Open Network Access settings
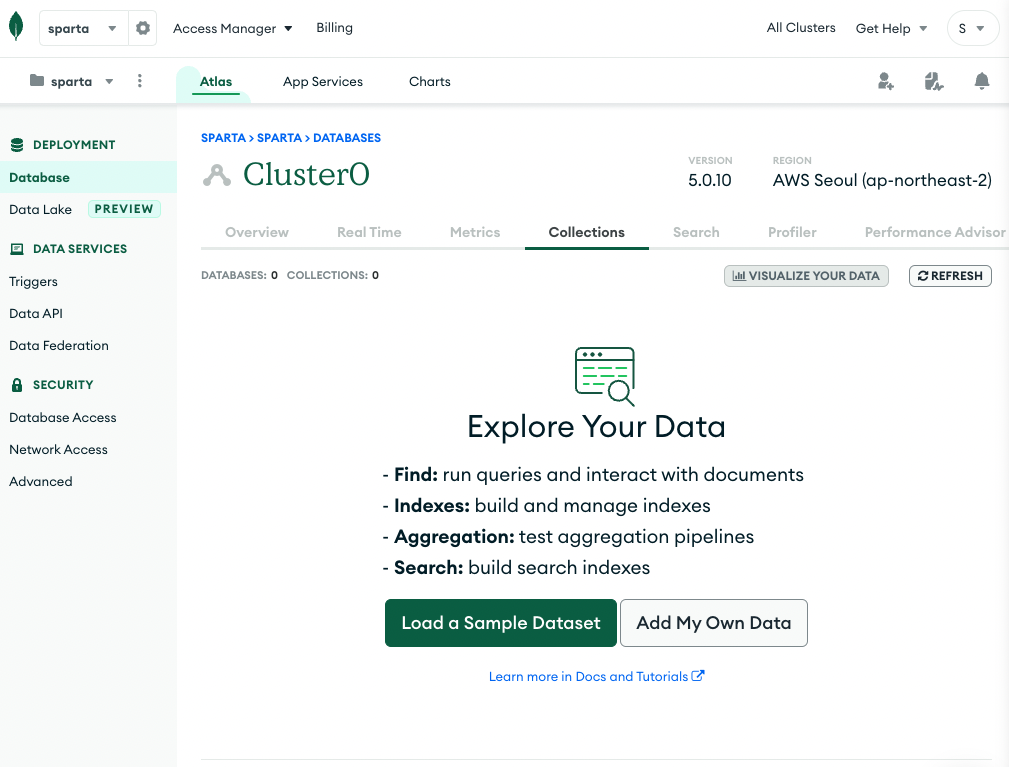The height and width of the screenshot is (767, 1009). [x=58, y=450]
